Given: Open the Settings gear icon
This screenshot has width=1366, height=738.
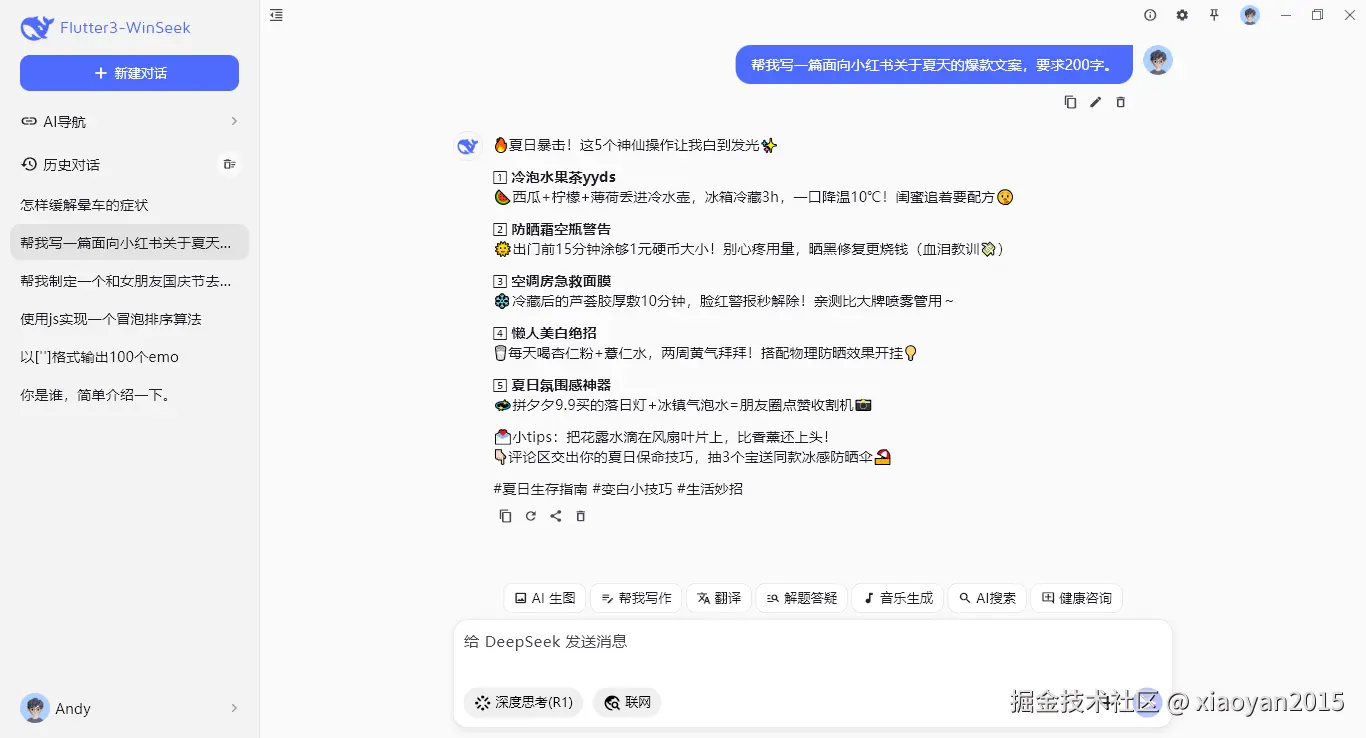Looking at the screenshot, I should pyautogui.click(x=1182, y=15).
